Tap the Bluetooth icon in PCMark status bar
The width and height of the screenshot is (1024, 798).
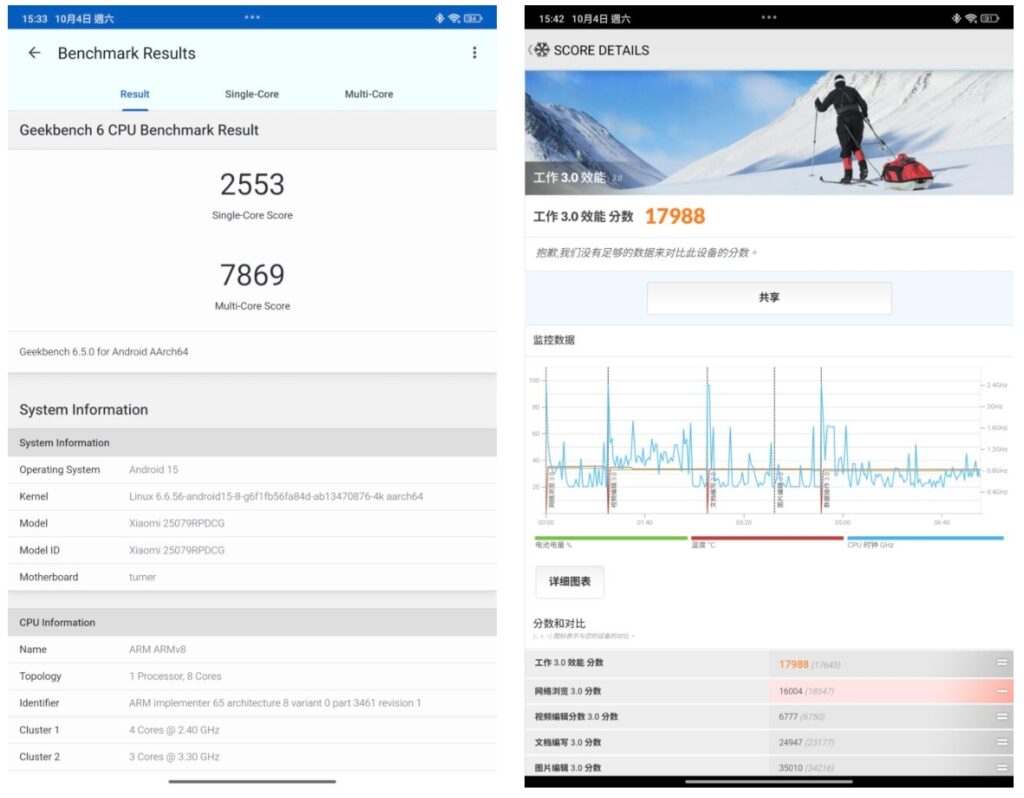coord(957,19)
